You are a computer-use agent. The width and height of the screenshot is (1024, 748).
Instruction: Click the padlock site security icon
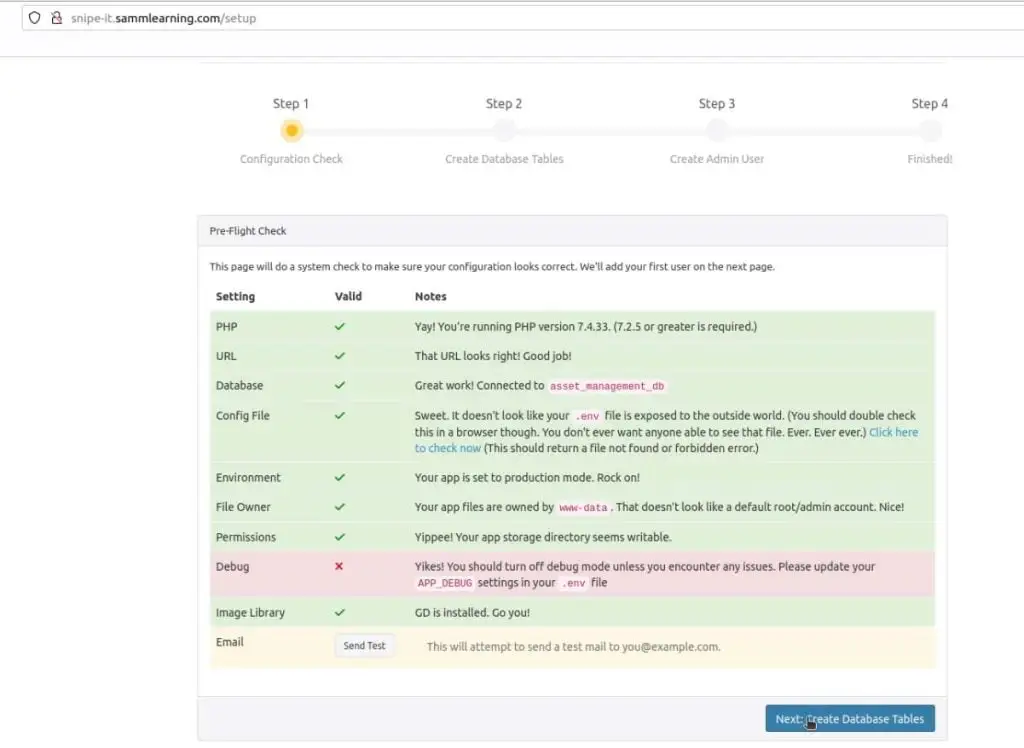(x=57, y=18)
